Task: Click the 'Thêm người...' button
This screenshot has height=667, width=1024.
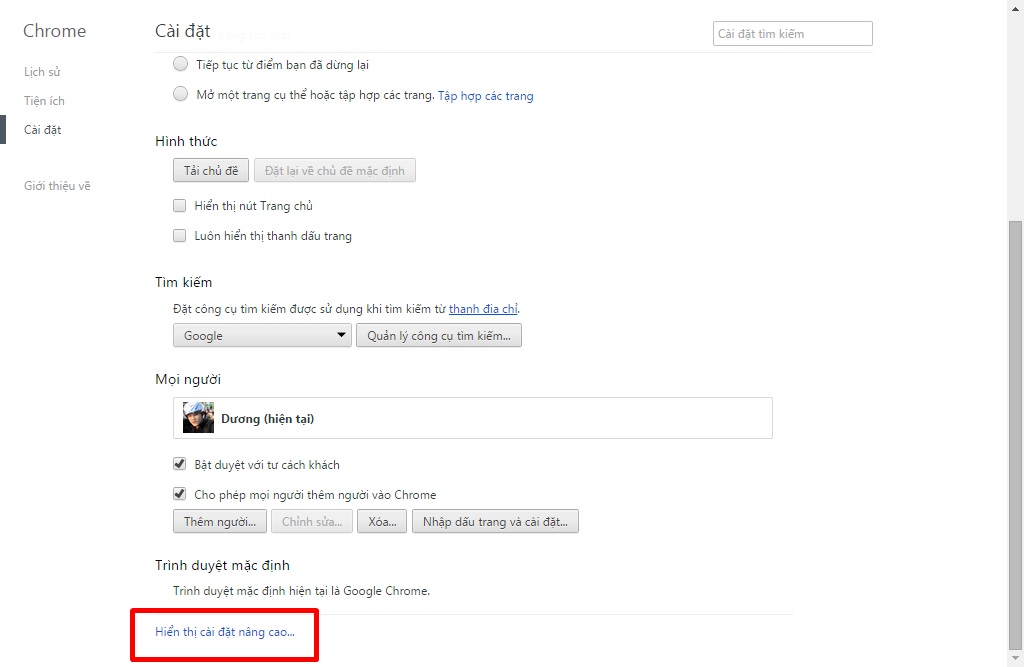Action: 220,522
